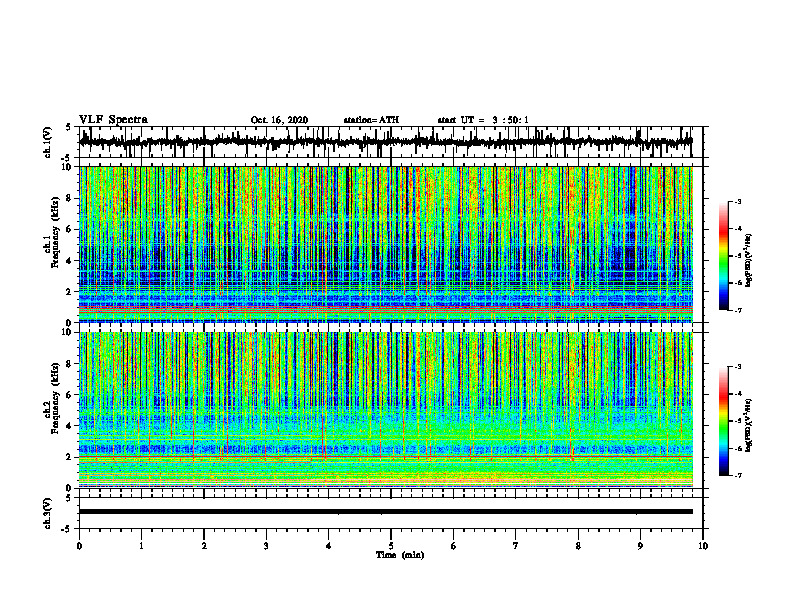Click the "station=ATH" header label
The image size is (792, 612).
pyautogui.click(x=371, y=120)
